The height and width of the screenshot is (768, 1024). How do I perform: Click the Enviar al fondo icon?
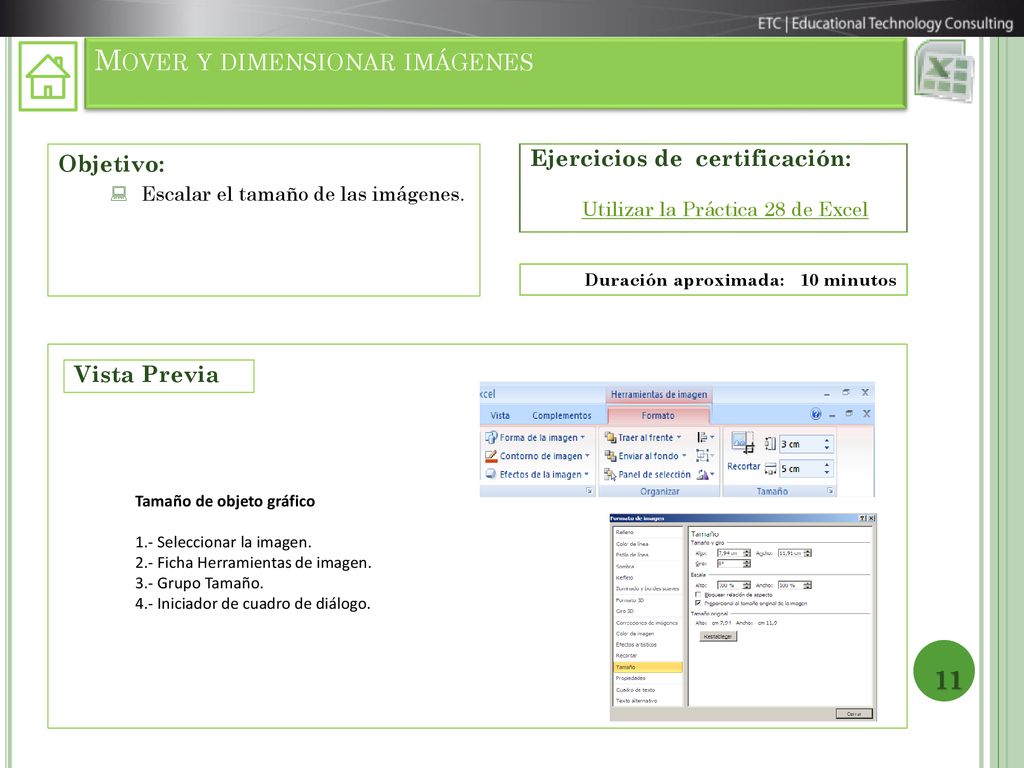point(610,456)
